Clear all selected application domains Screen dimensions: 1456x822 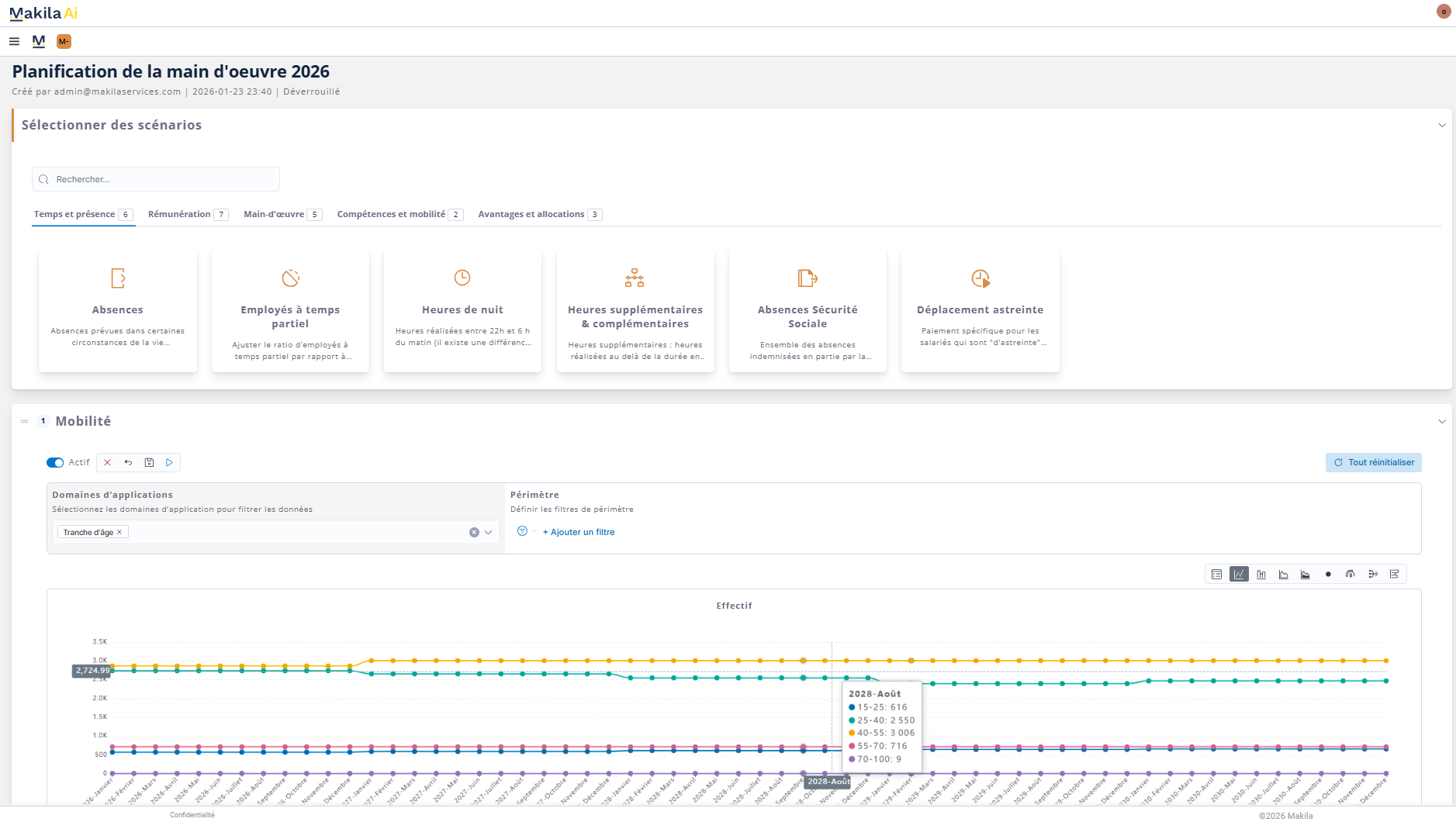coord(474,533)
